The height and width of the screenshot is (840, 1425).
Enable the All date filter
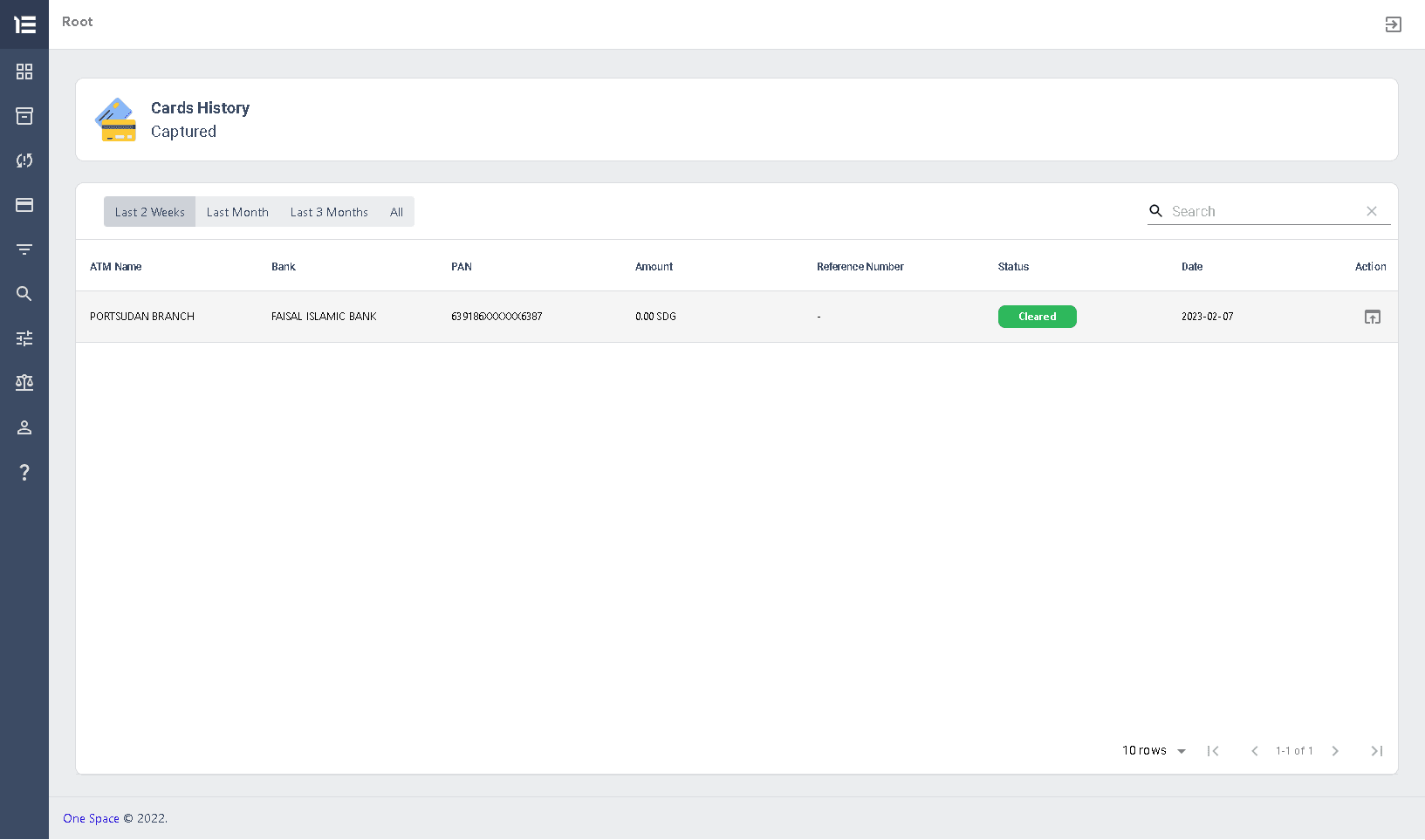(396, 211)
